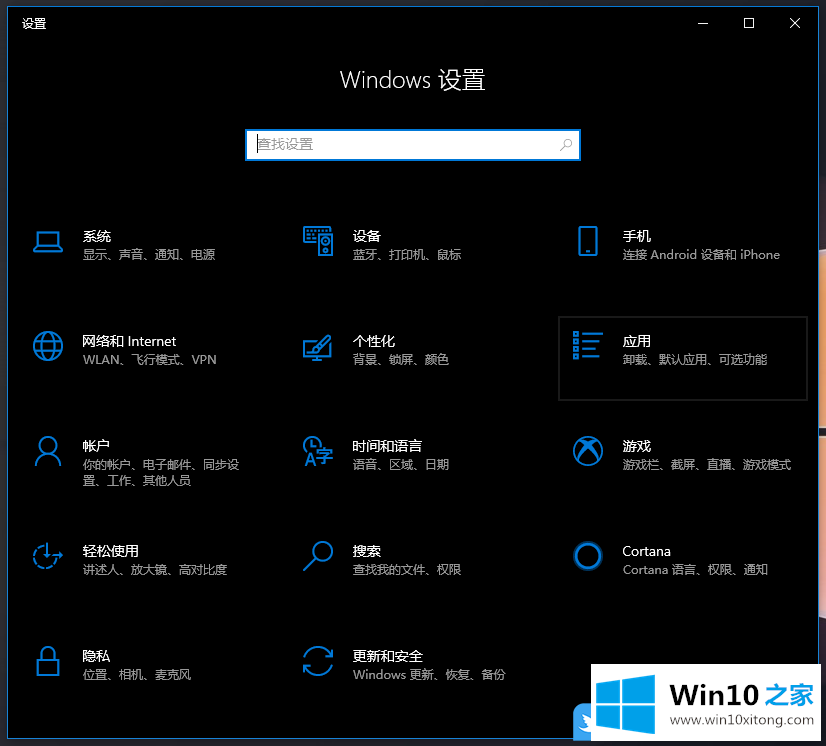The width and height of the screenshot is (826, 746).
Task: Click WLAN、飞行模式、VPN description
Action: click(150, 360)
